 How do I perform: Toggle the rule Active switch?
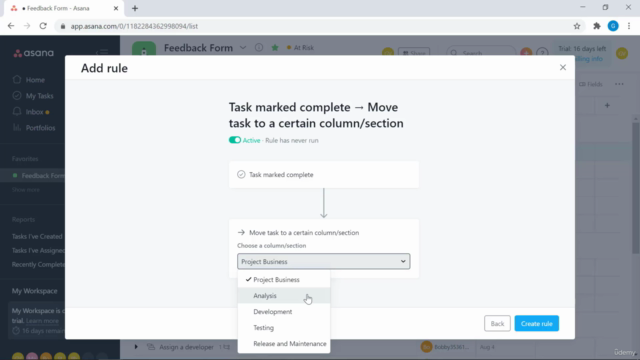pyautogui.click(x=235, y=140)
